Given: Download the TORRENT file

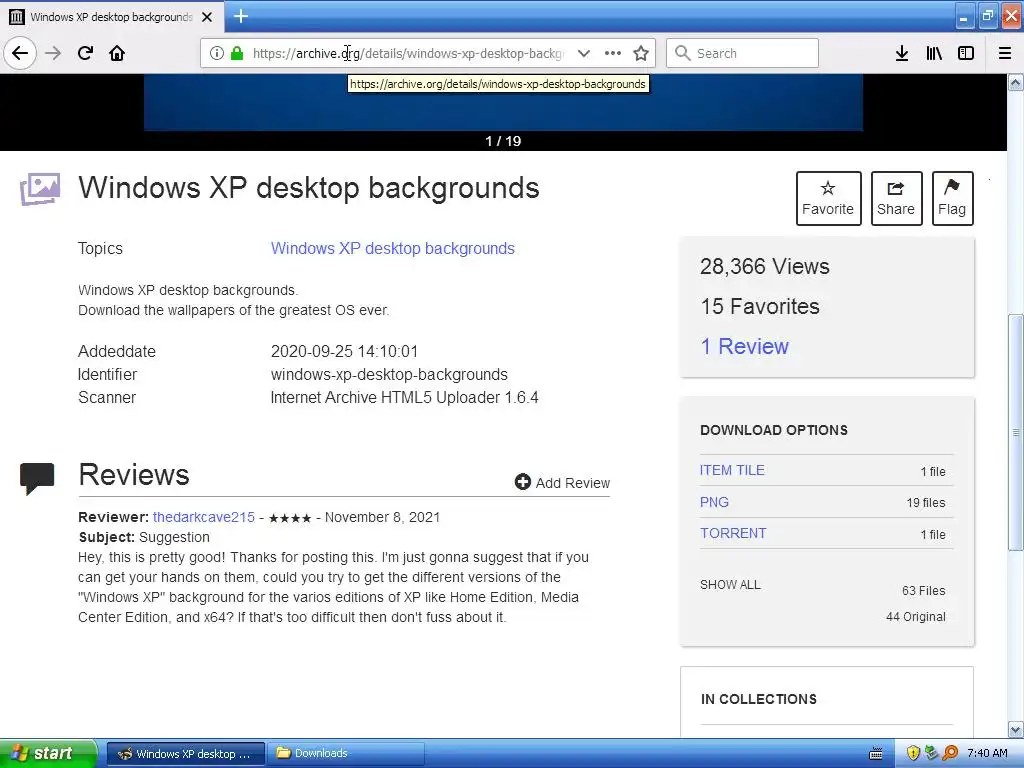Looking at the screenshot, I should 733,534.
